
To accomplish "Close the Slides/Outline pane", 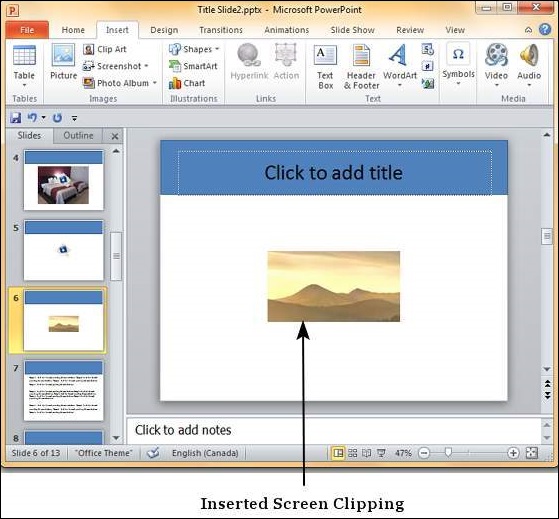I will point(115,136).
